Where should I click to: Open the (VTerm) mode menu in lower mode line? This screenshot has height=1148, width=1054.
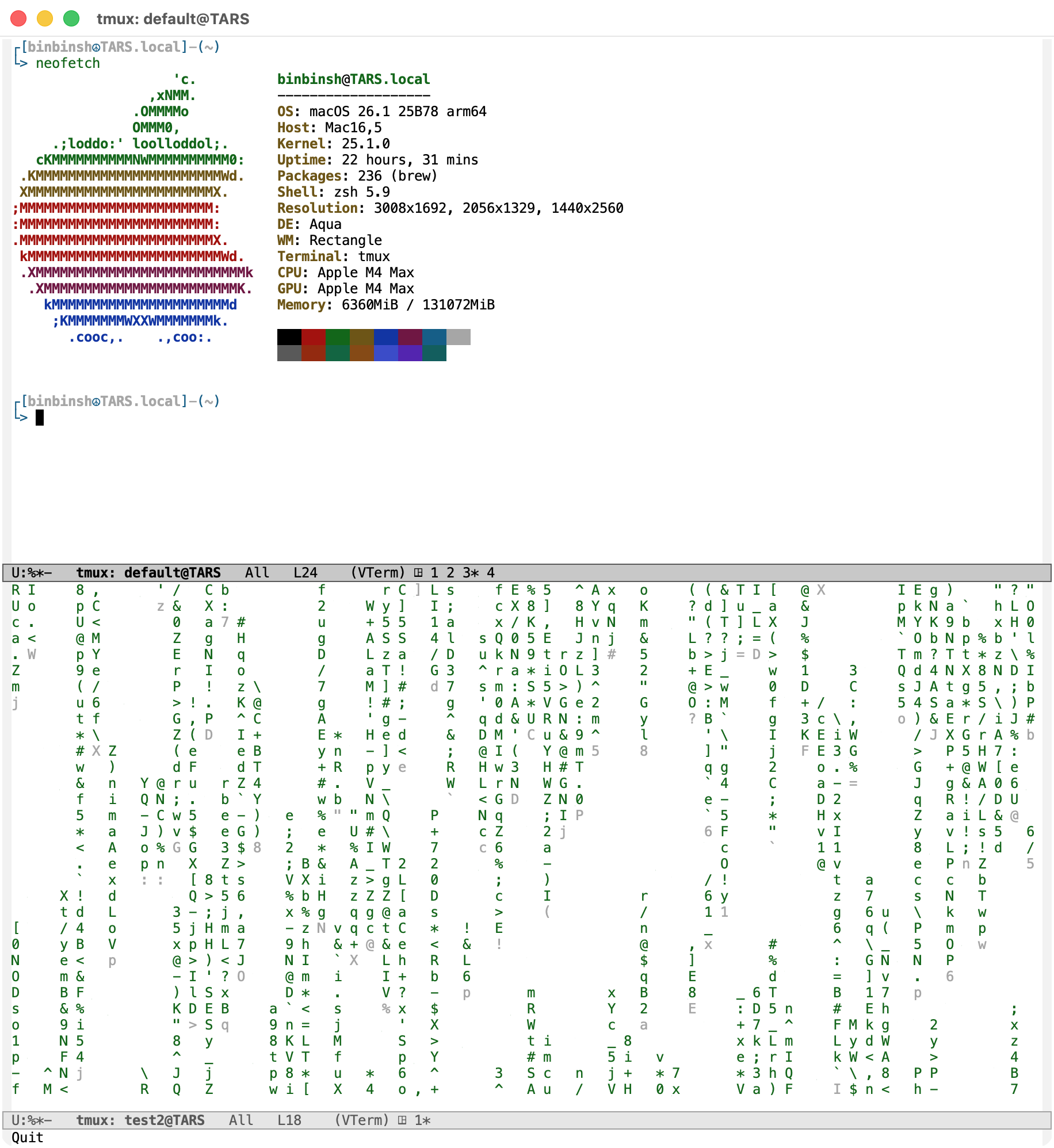click(362, 1120)
